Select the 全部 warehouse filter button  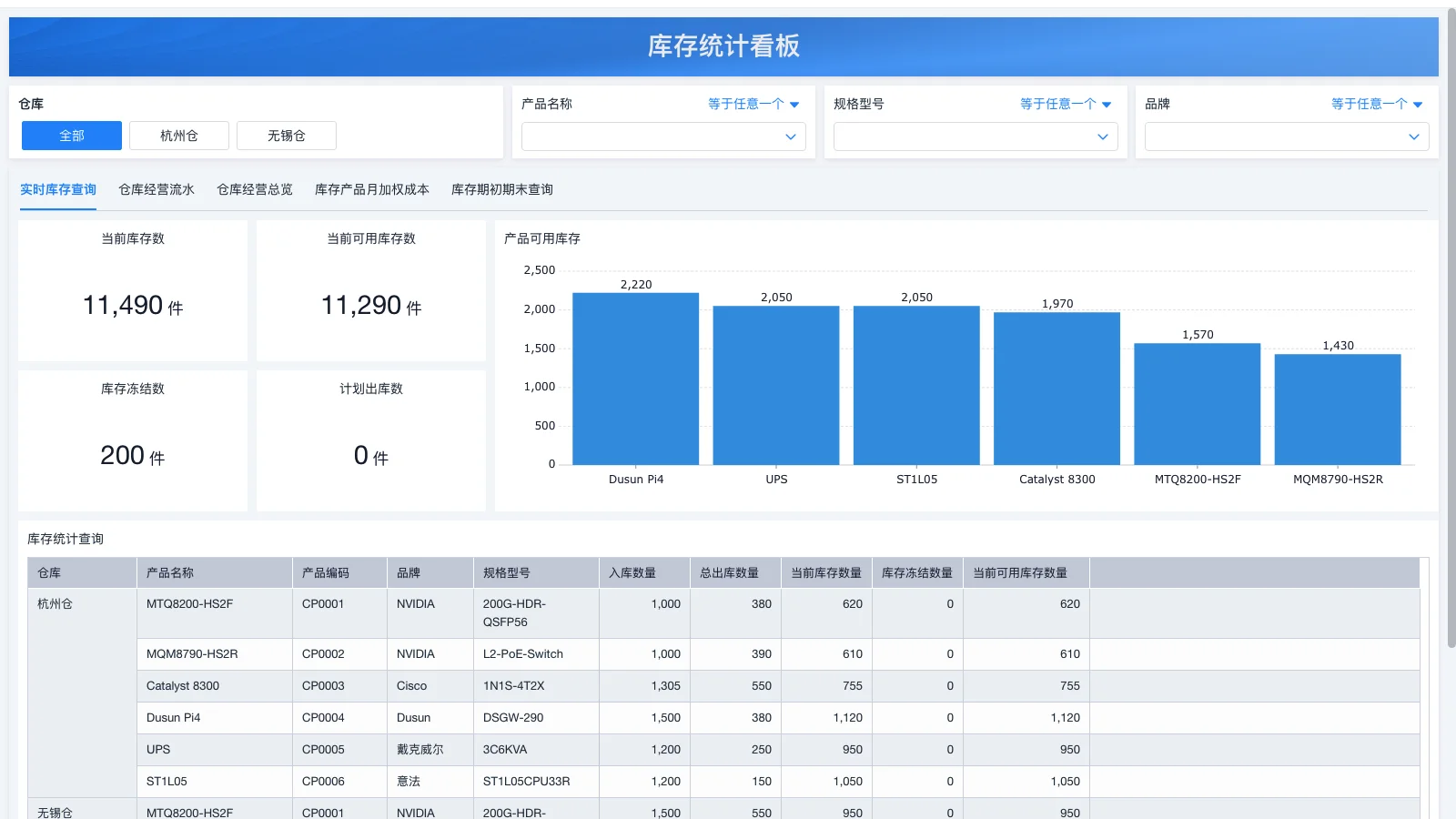pos(72,136)
